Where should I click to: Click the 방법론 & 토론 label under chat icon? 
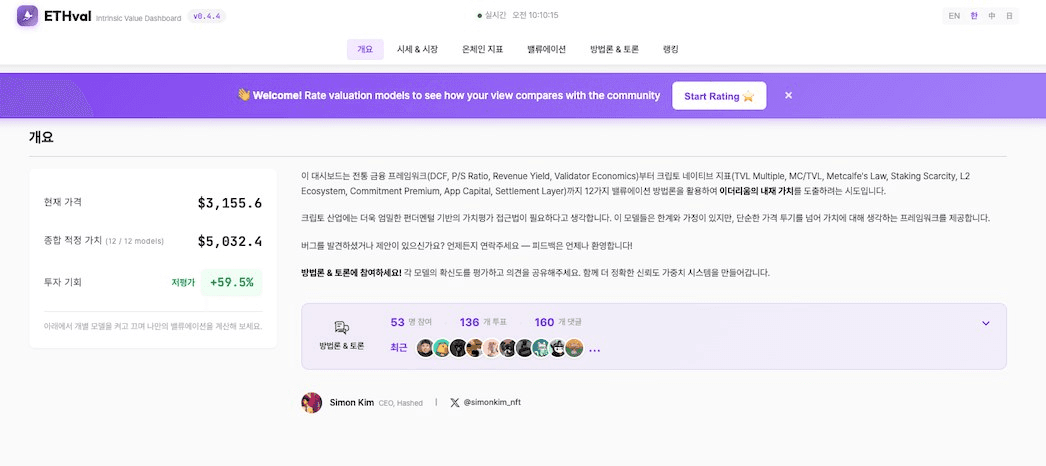[x=342, y=347]
